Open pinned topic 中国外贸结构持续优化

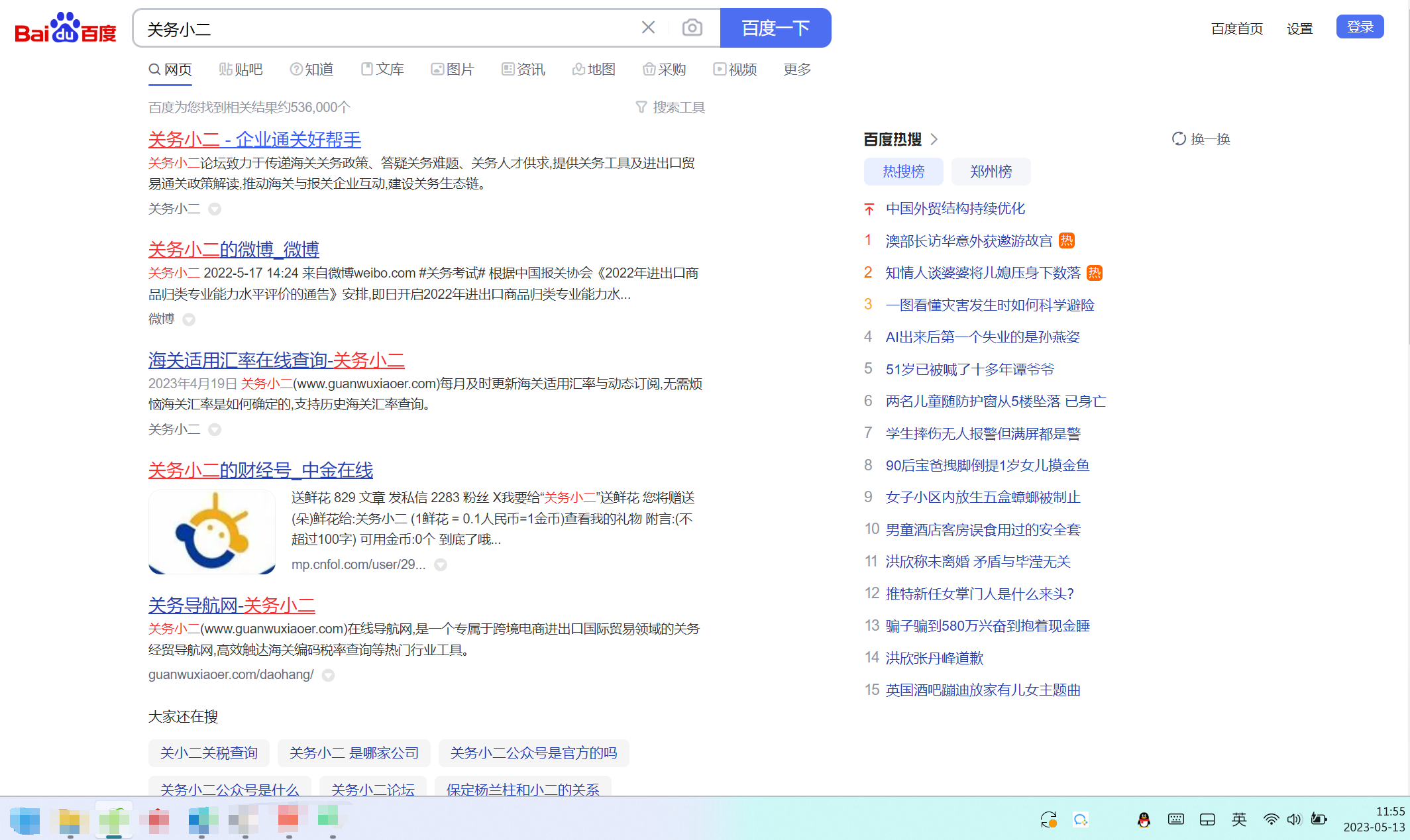pos(955,209)
